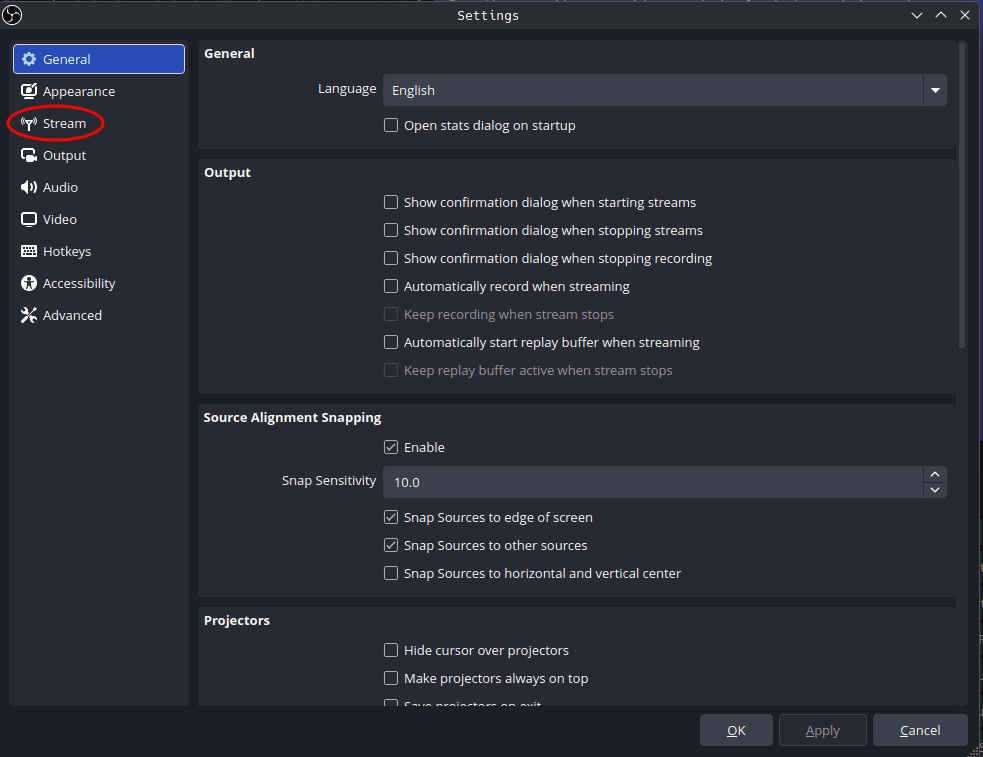Click the Hotkeys keyboard icon
The width and height of the screenshot is (983, 757).
(29, 251)
